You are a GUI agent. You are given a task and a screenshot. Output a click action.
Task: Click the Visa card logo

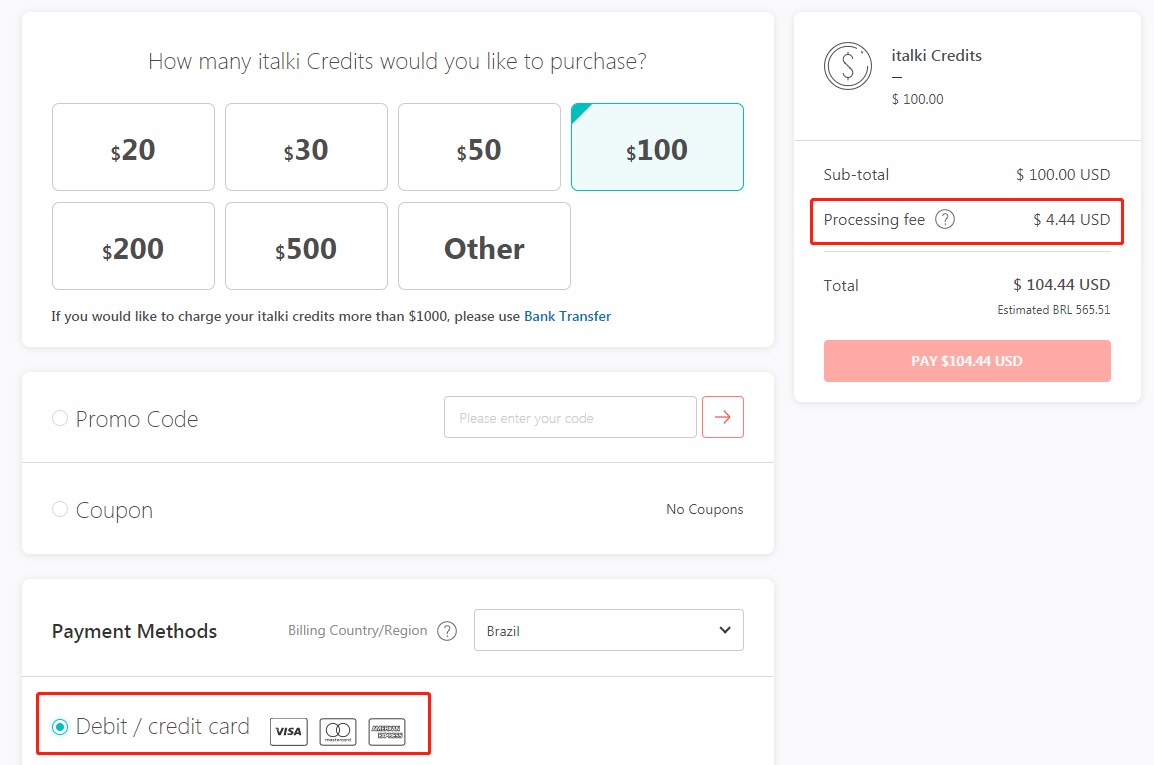[288, 731]
